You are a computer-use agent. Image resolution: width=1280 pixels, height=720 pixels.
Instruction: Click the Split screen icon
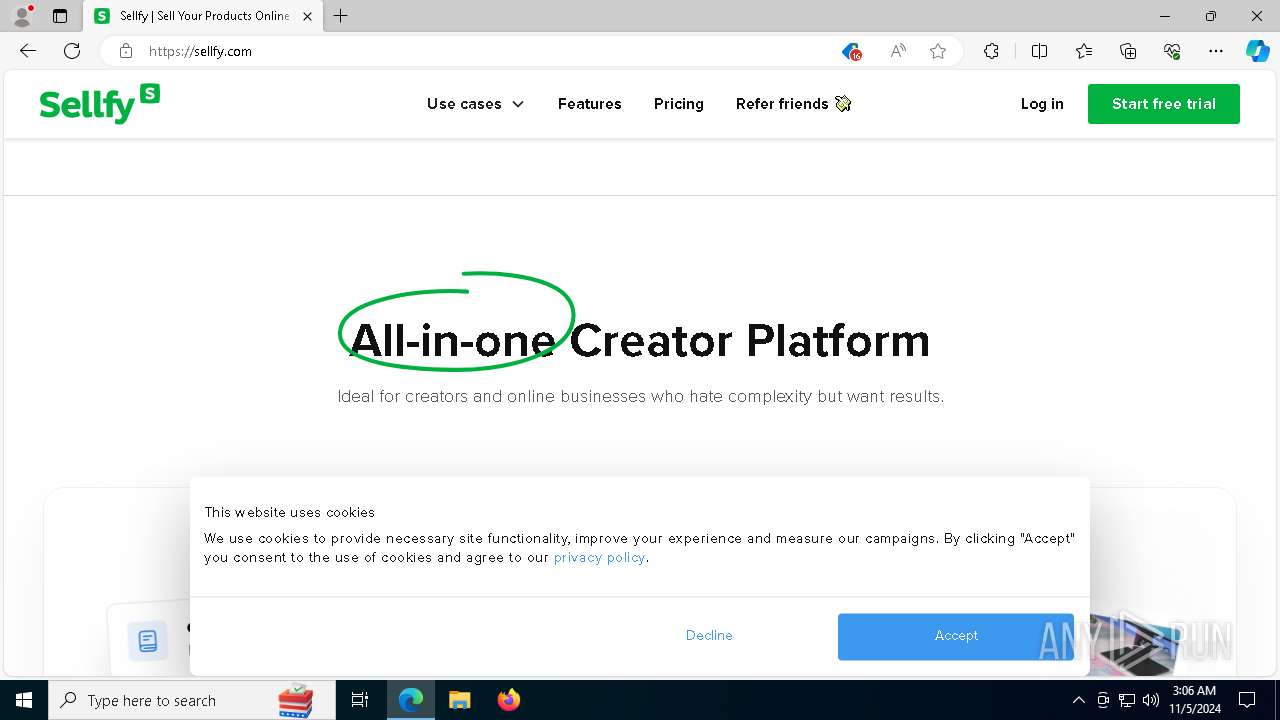(1039, 51)
